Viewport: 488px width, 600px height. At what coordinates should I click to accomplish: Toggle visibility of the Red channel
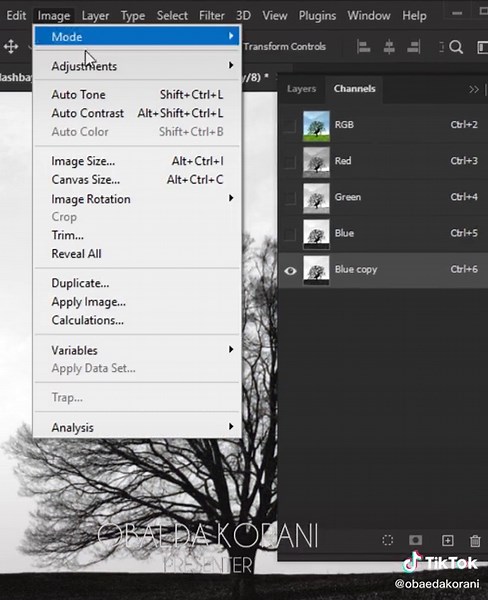click(x=290, y=162)
